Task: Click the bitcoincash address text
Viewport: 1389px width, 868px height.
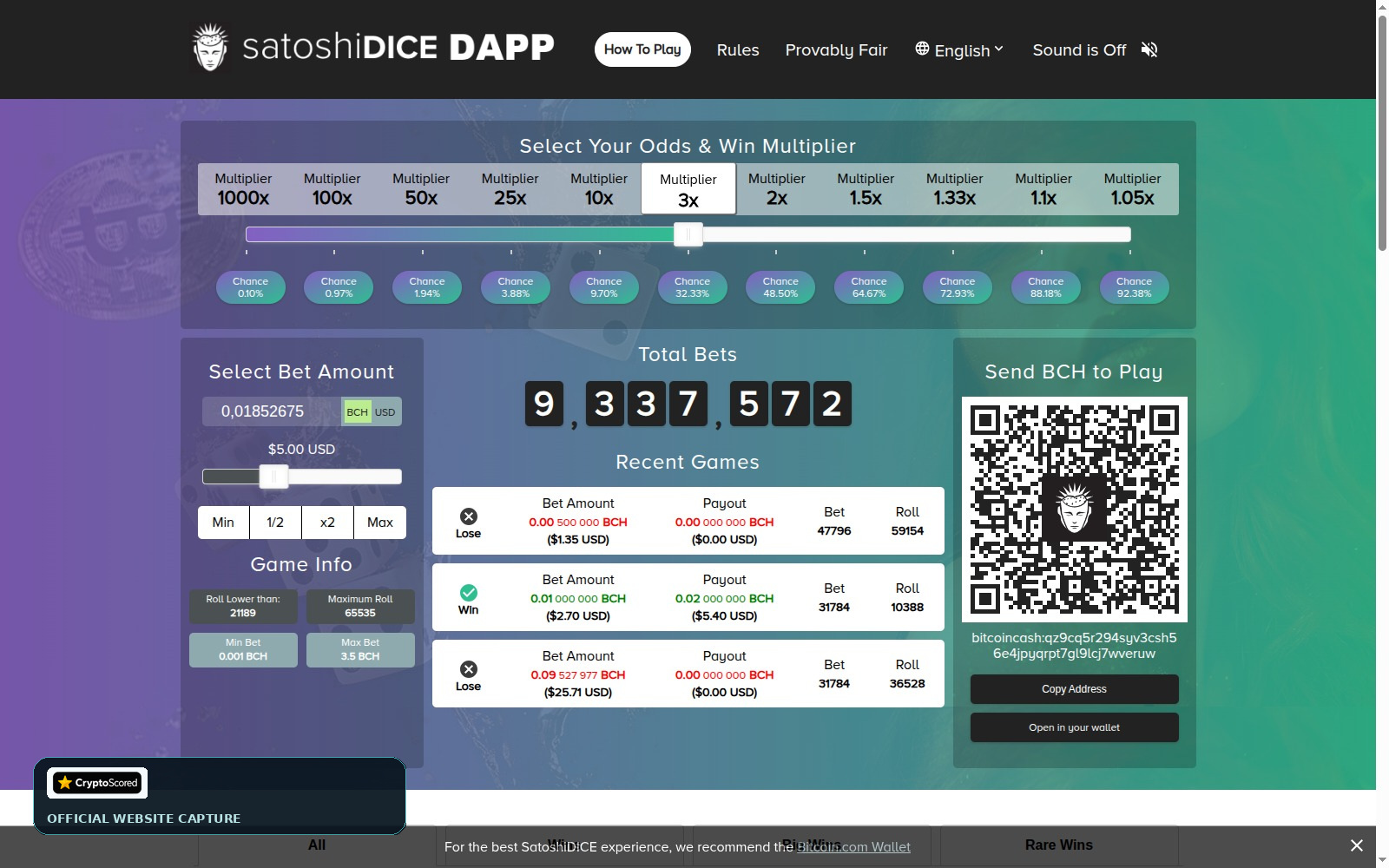Action: pyautogui.click(x=1074, y=646)
